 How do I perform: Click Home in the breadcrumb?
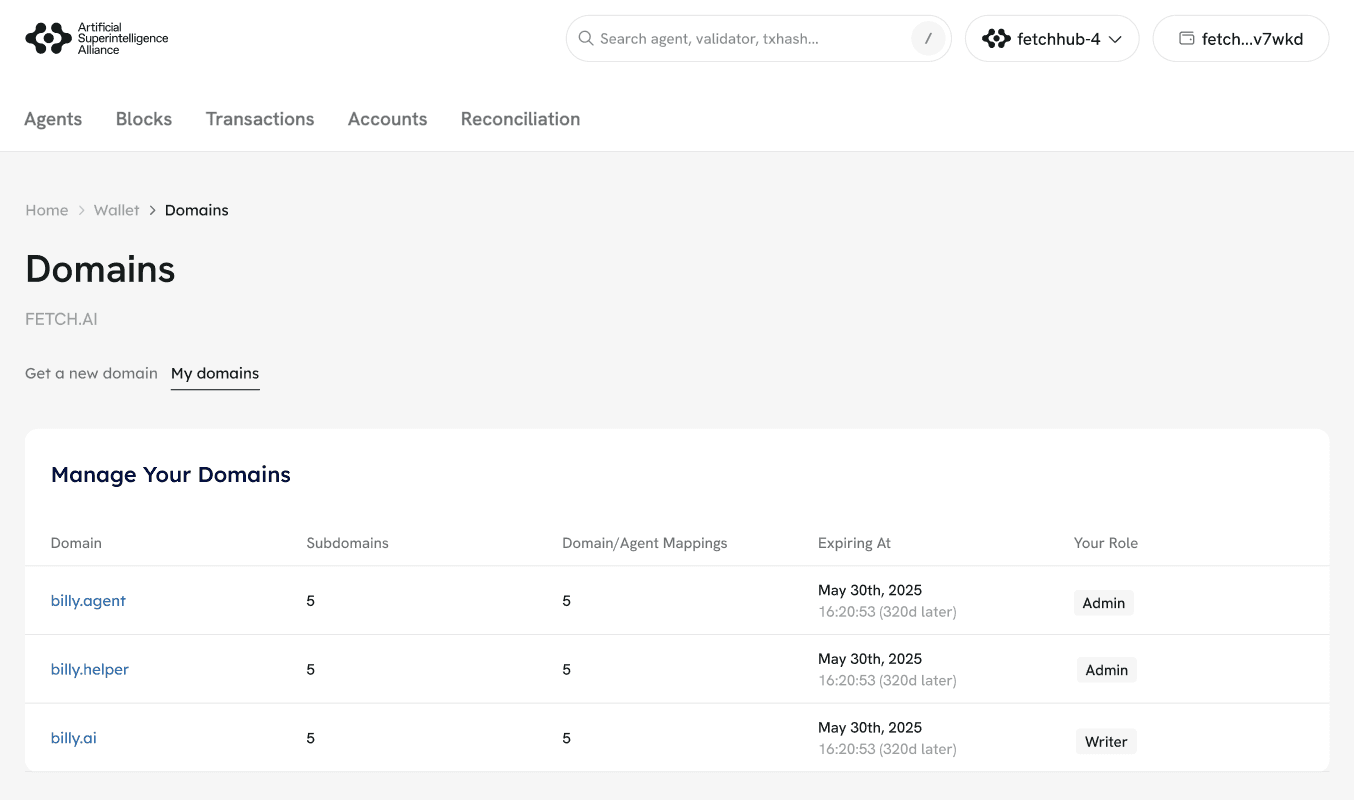[47, 210]
